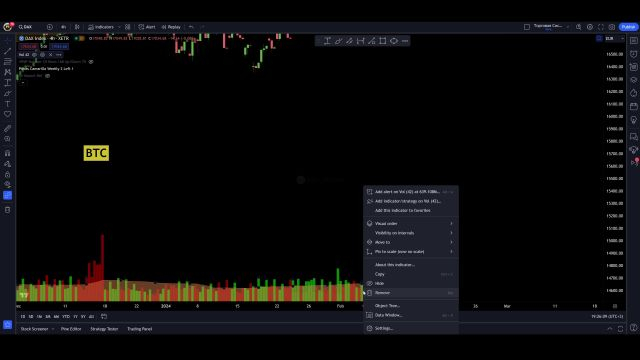Select the patterns drawing tool
Screen dimensions: 640x360
(7, 72)
